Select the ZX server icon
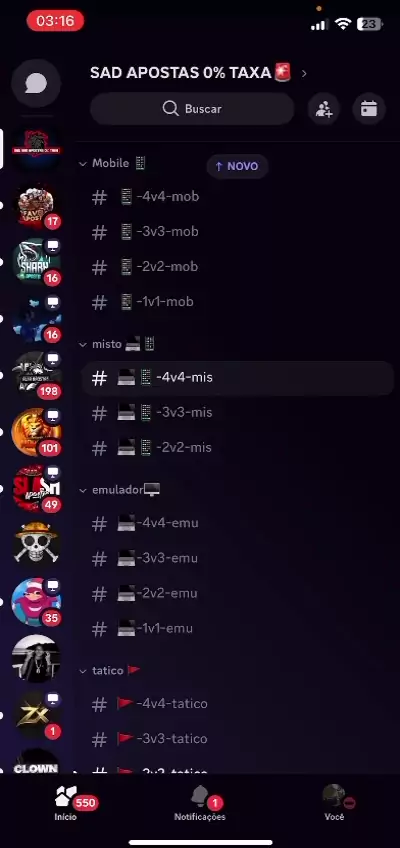This screenshot has width=400, height=848. pos(36,715)
